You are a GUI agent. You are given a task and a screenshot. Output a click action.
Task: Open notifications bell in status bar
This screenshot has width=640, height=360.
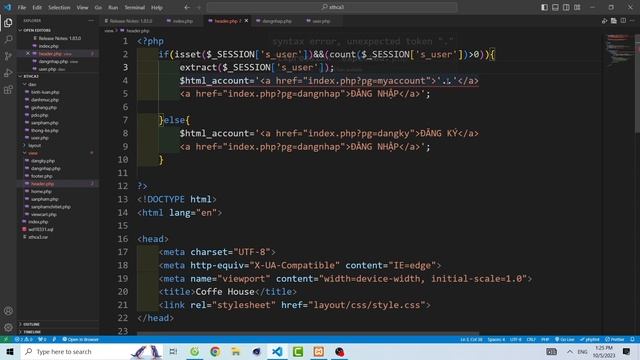[632, 339]
